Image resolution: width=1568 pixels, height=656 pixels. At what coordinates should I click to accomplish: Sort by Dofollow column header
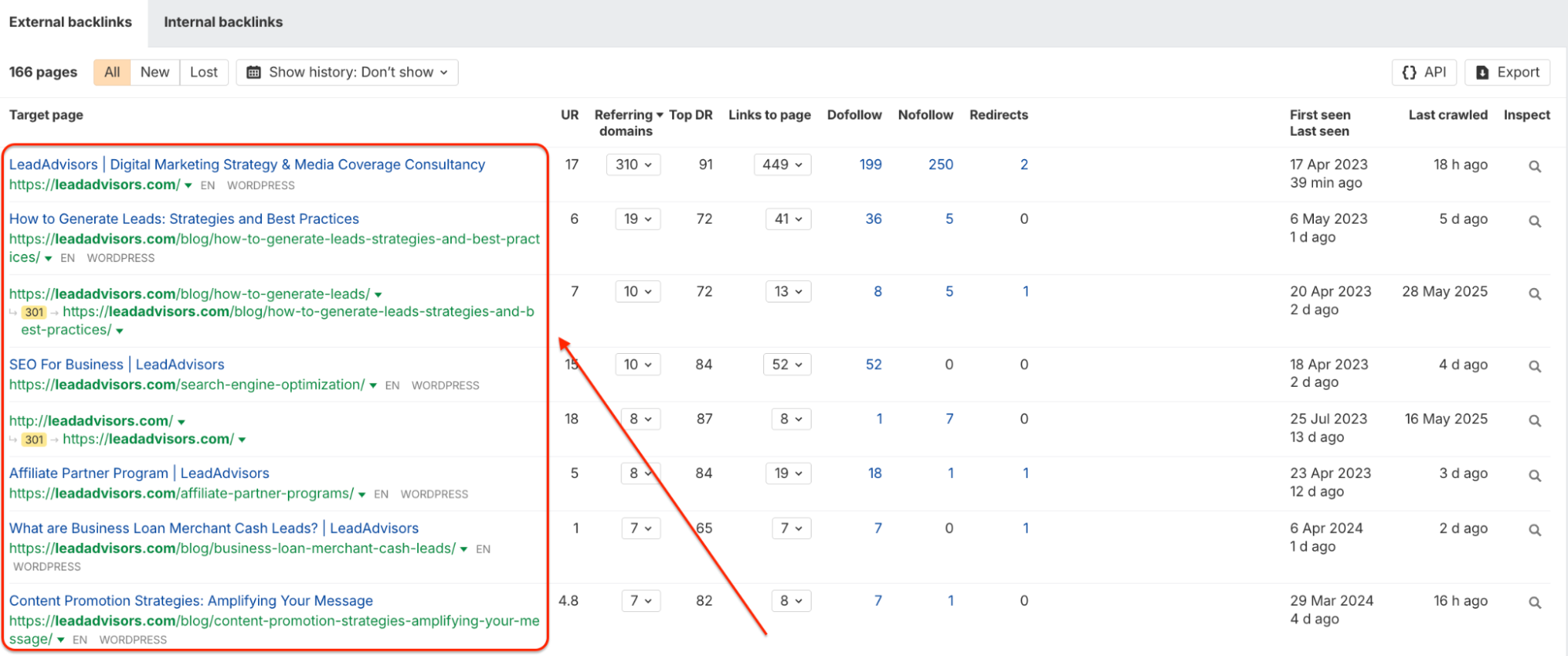(x=854, y=115)
